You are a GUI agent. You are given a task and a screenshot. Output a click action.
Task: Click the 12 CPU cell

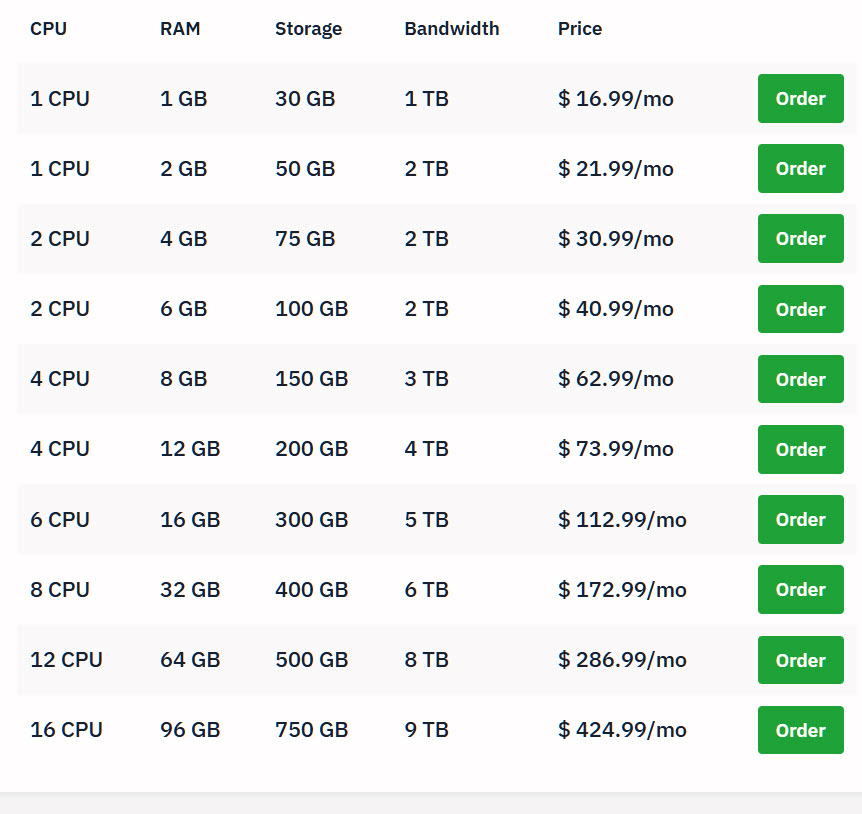pos(67,660)
